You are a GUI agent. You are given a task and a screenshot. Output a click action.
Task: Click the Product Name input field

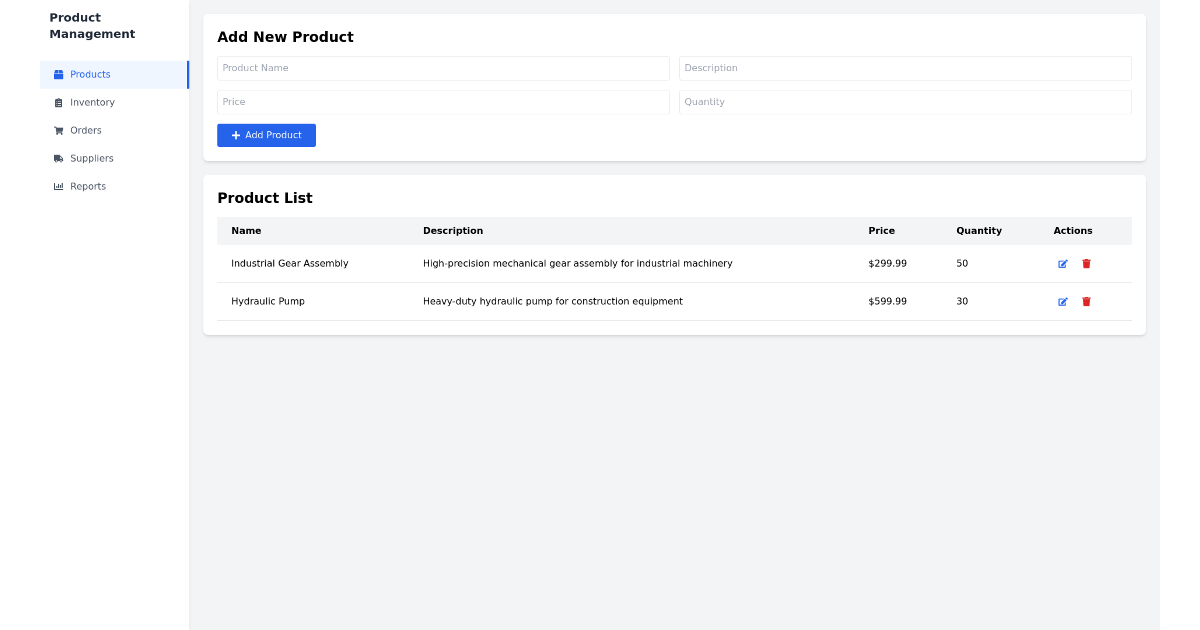[x=443, y=68]
